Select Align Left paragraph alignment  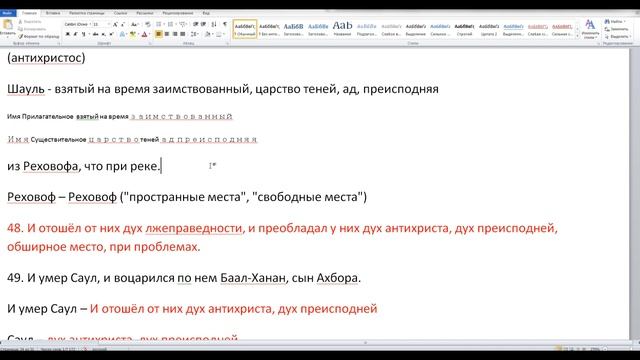point(158,34)
